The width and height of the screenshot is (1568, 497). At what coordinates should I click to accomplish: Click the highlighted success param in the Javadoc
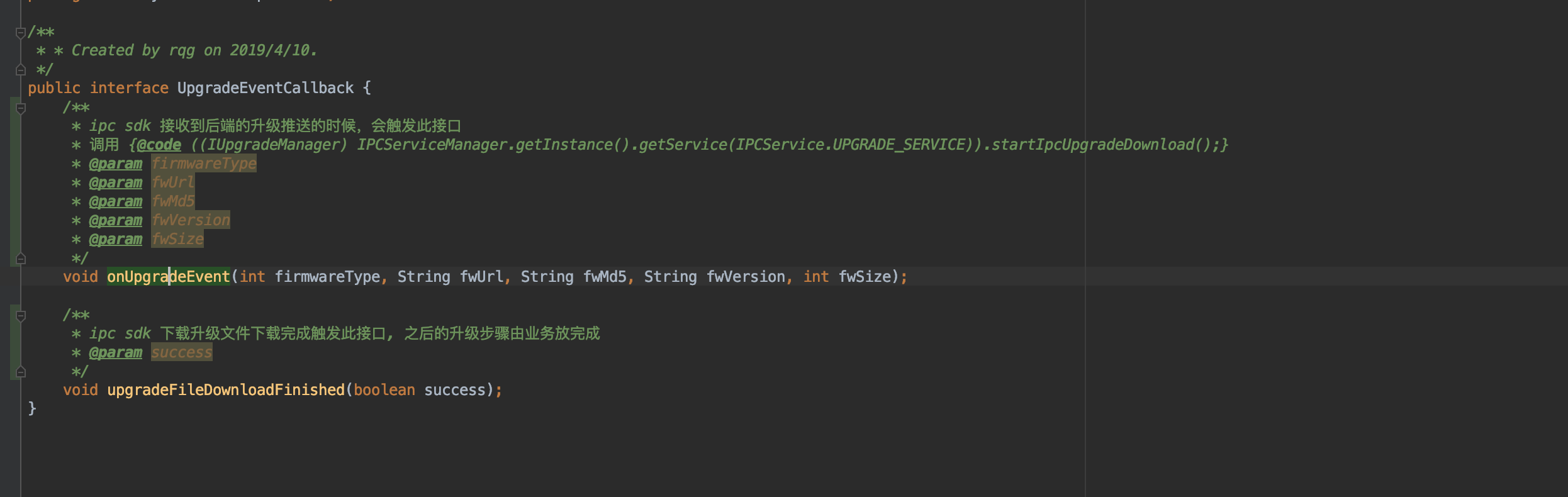(182, 352)
